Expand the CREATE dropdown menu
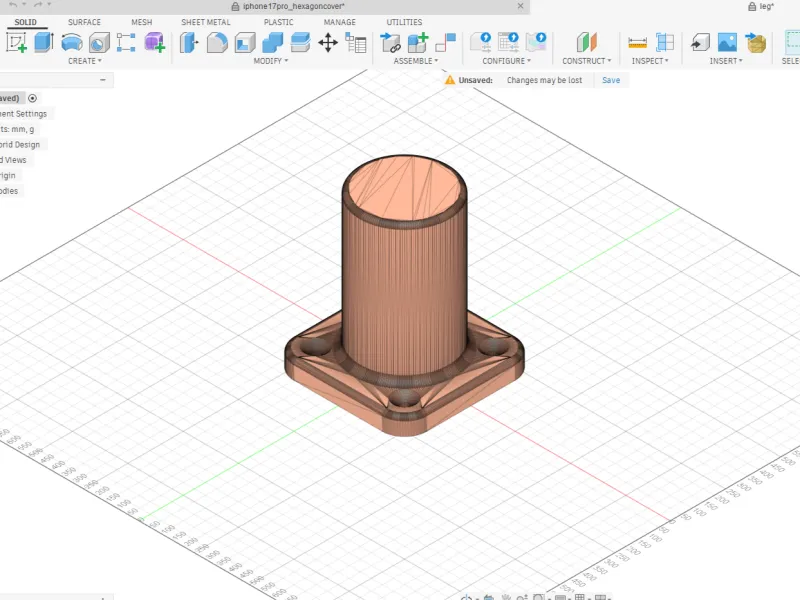 tap(85, 61)
